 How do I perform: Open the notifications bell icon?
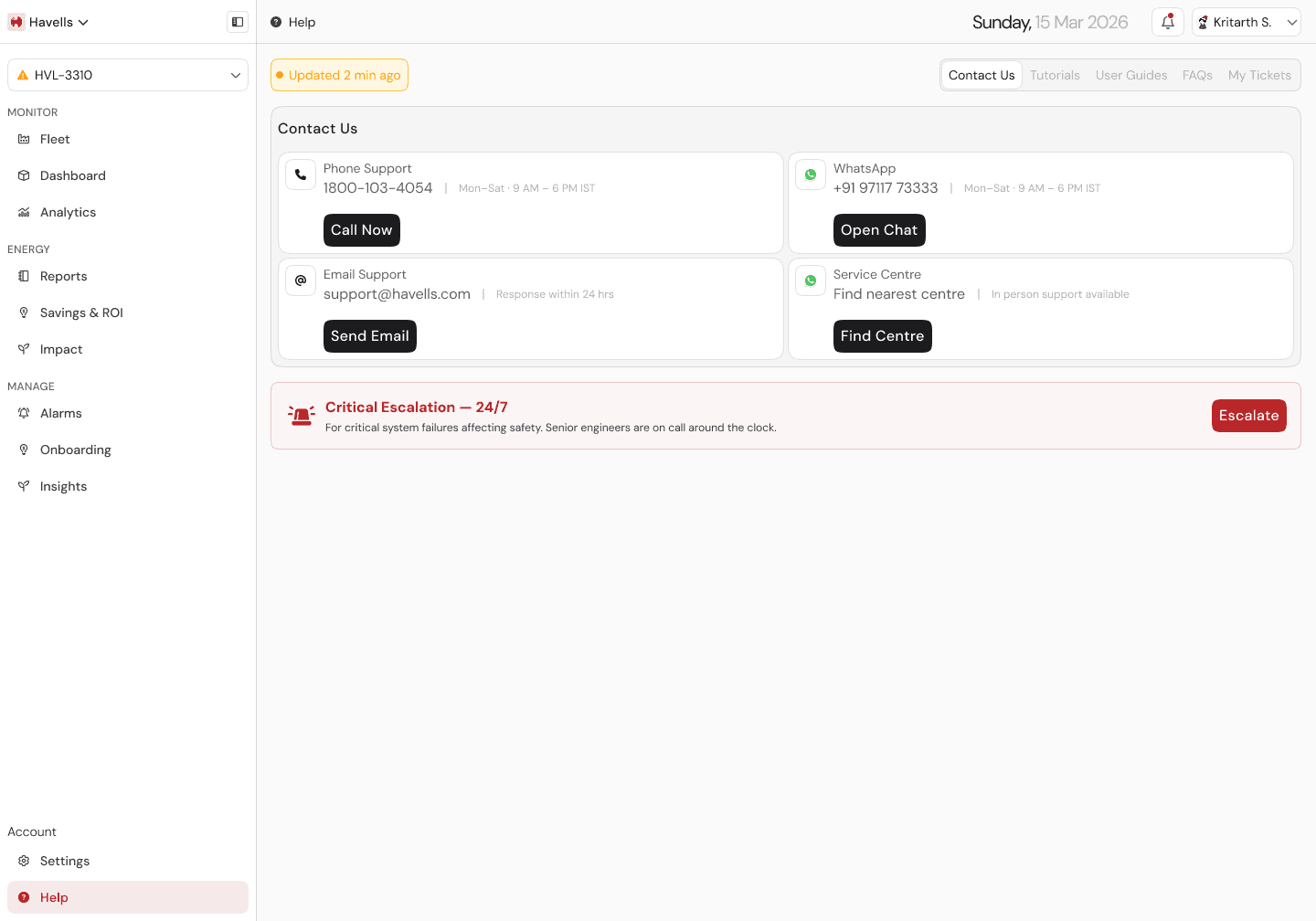pyautogui.click(x=1168, y=22)
